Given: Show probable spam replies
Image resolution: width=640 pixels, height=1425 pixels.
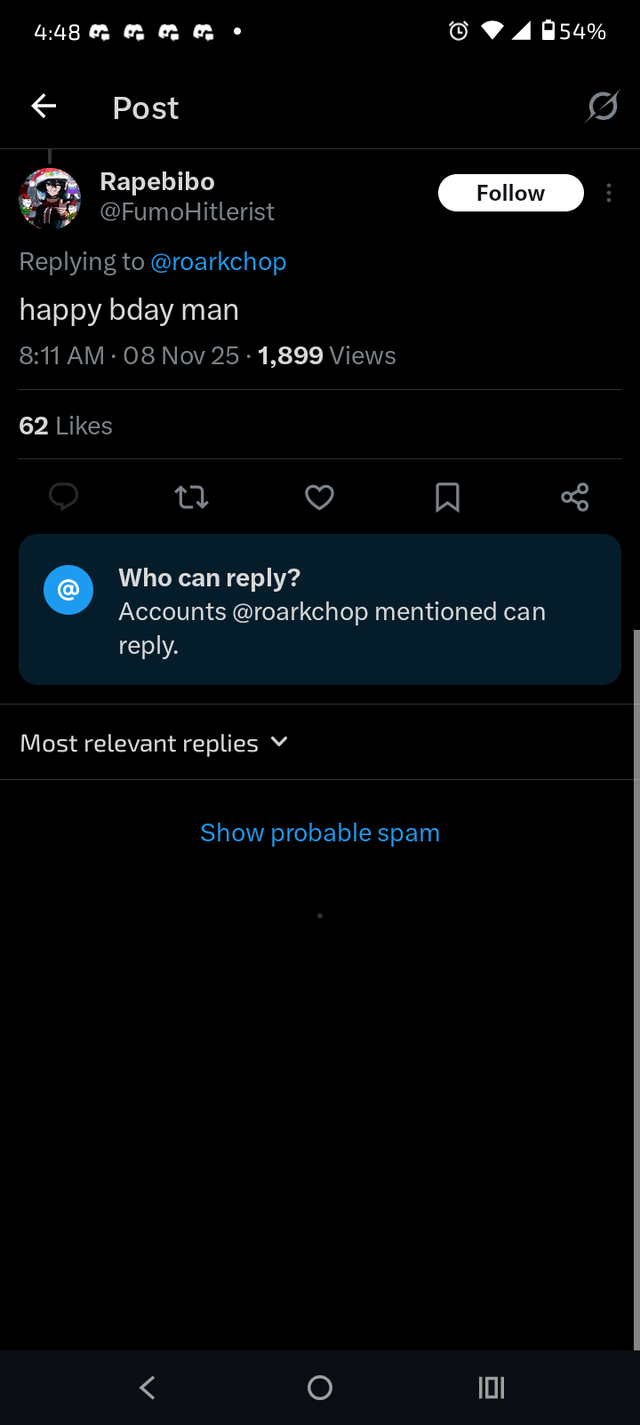Looking at the screenshot, I should (320, 833).
